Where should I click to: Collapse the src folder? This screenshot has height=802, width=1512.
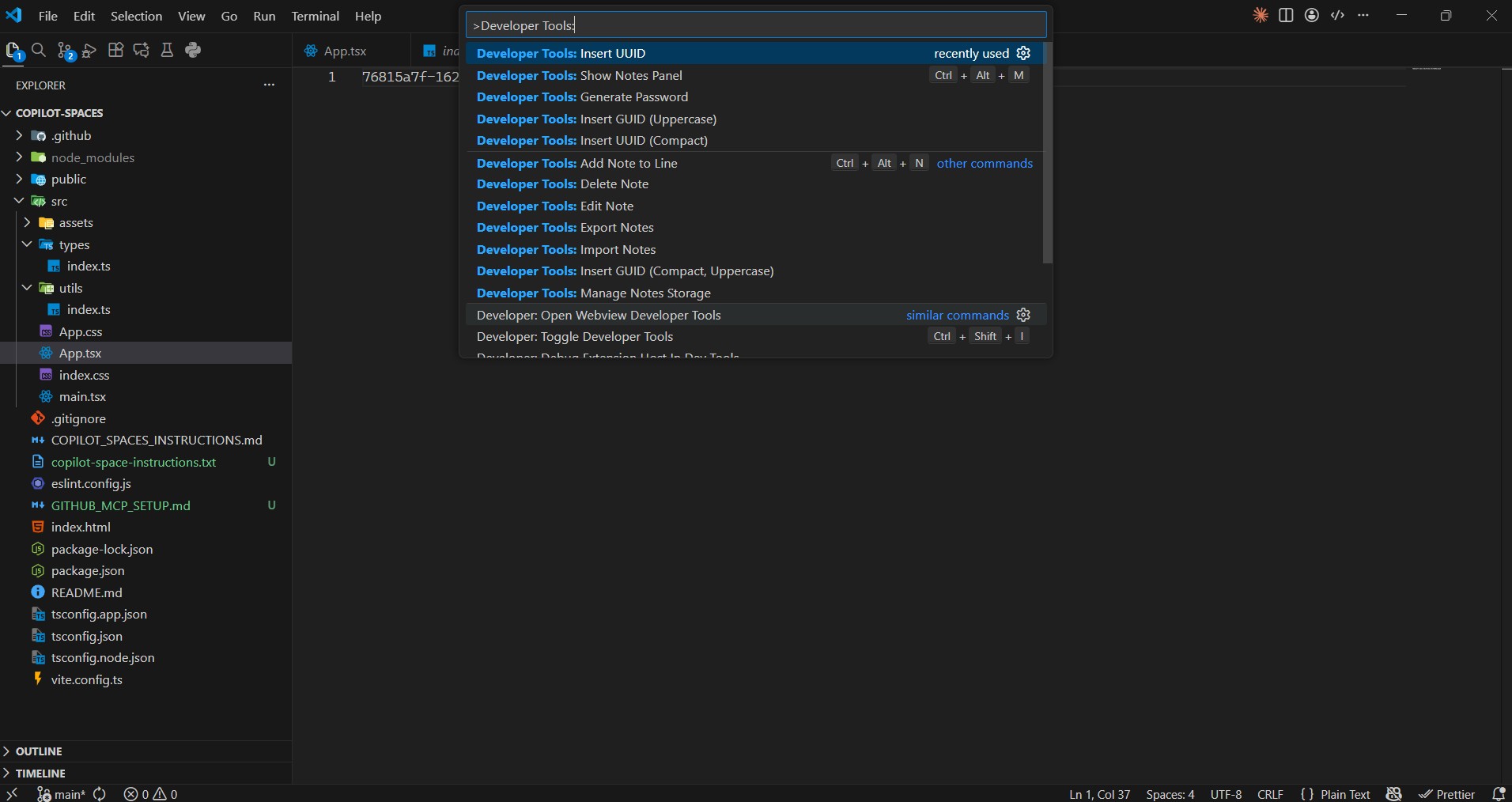[19, 201]
